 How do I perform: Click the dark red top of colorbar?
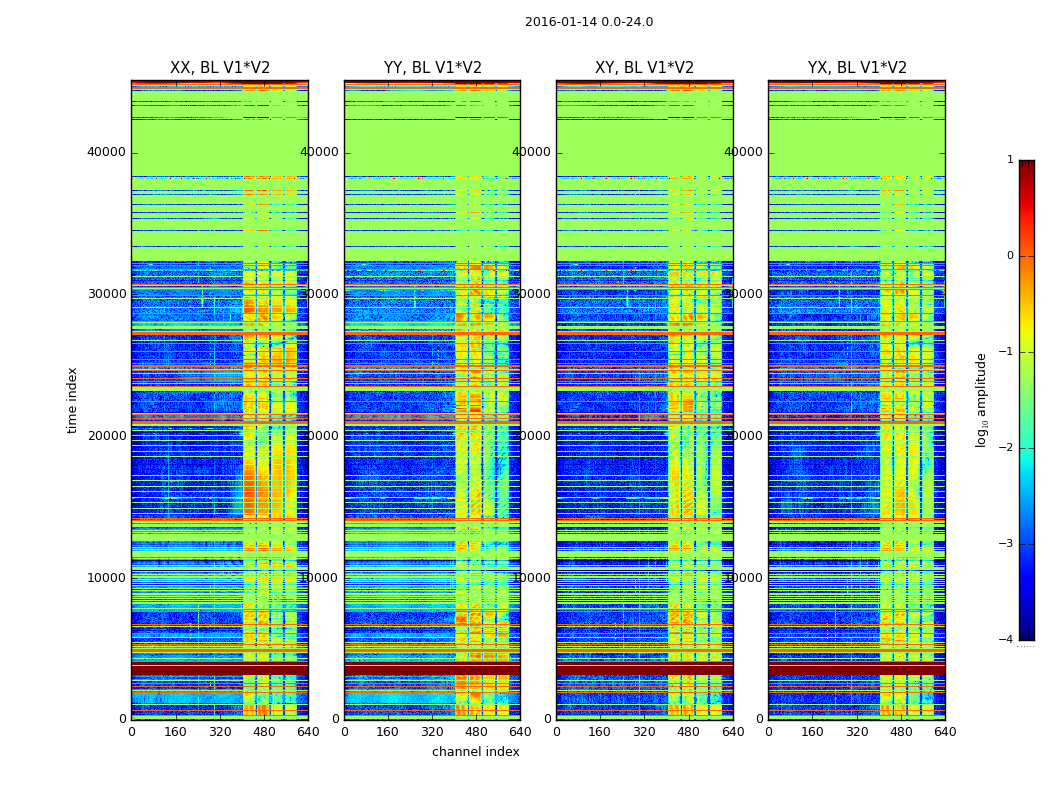point(1027,165)
